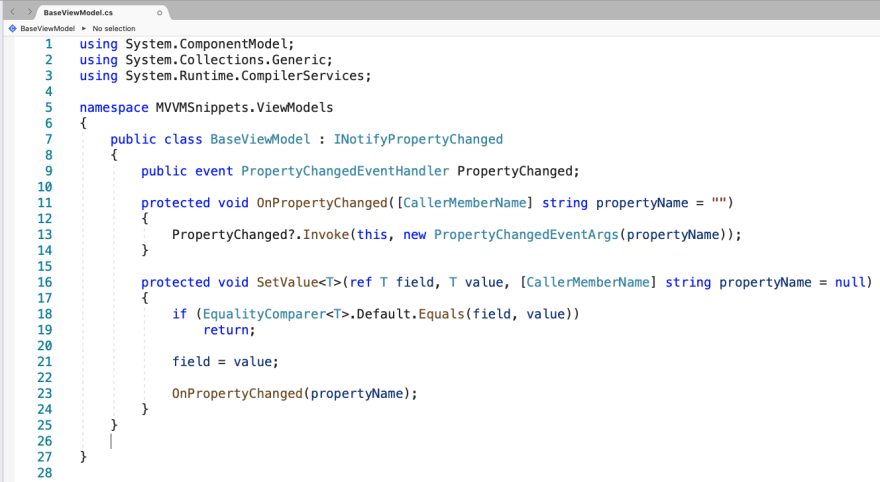880x482 pixels.
Task: Click CallerMemberName attribute on line 16
Action: click(588, 282)
